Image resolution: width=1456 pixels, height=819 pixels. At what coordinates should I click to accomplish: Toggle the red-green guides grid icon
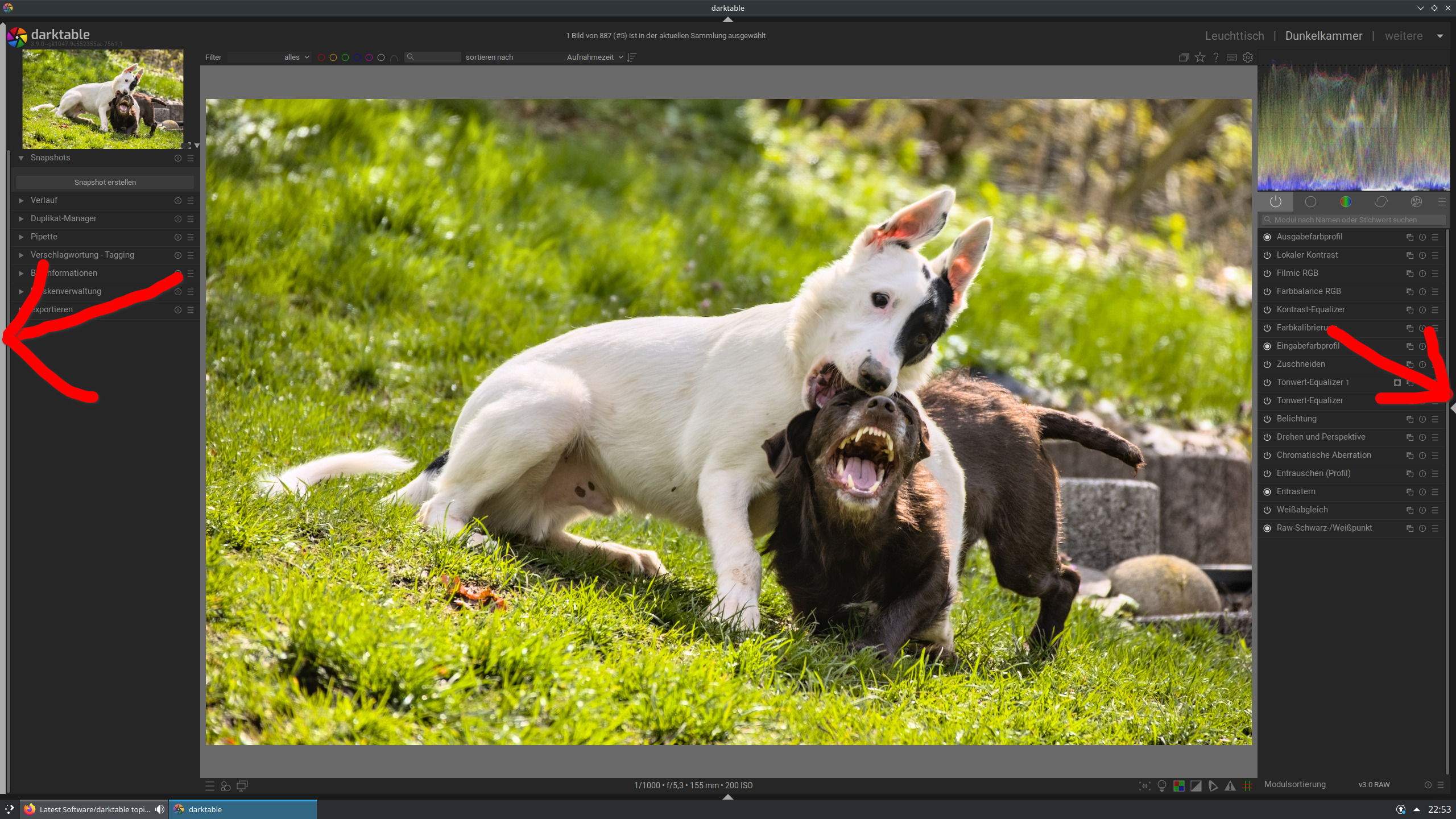point(1247,785)
